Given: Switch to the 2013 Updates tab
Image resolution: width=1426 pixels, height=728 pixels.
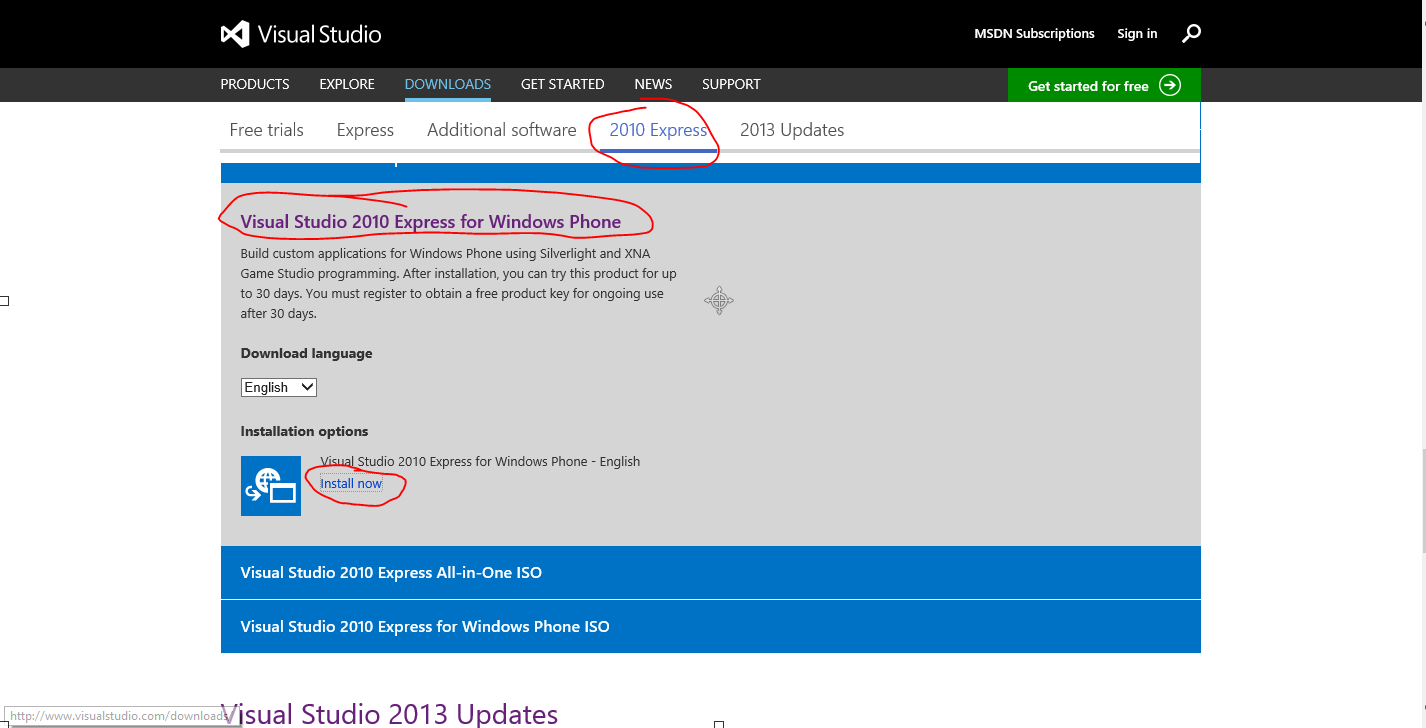Looking at the screenshot, I should 792,130.
